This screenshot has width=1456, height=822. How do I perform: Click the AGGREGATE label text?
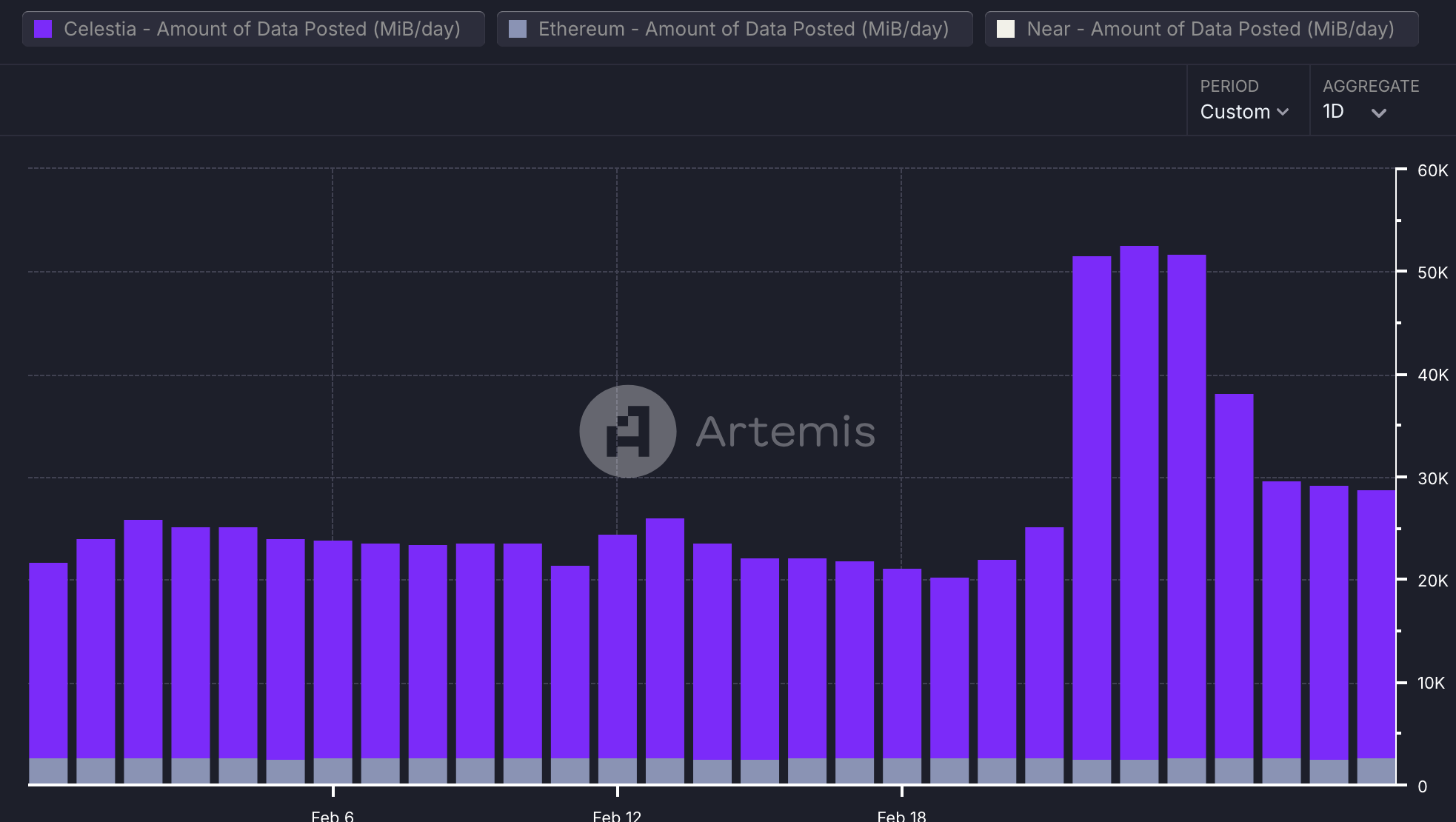[x=1371, y=86]
